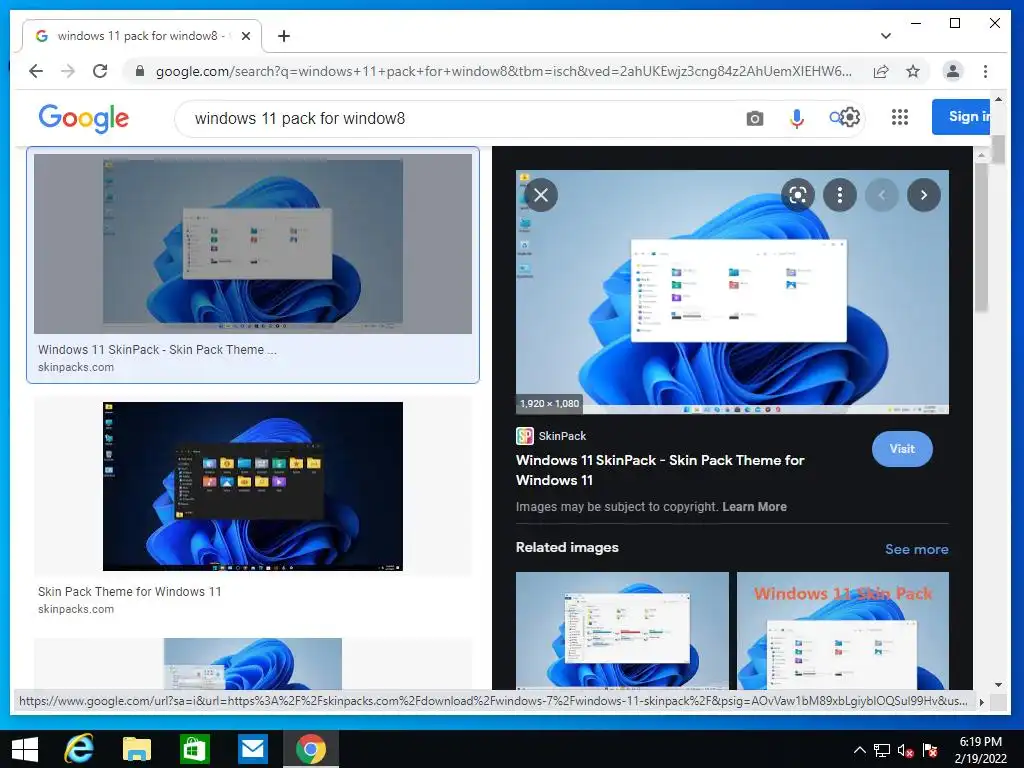Open Chrome three-dot menu
1024x768 pixels.
point(985,71)
